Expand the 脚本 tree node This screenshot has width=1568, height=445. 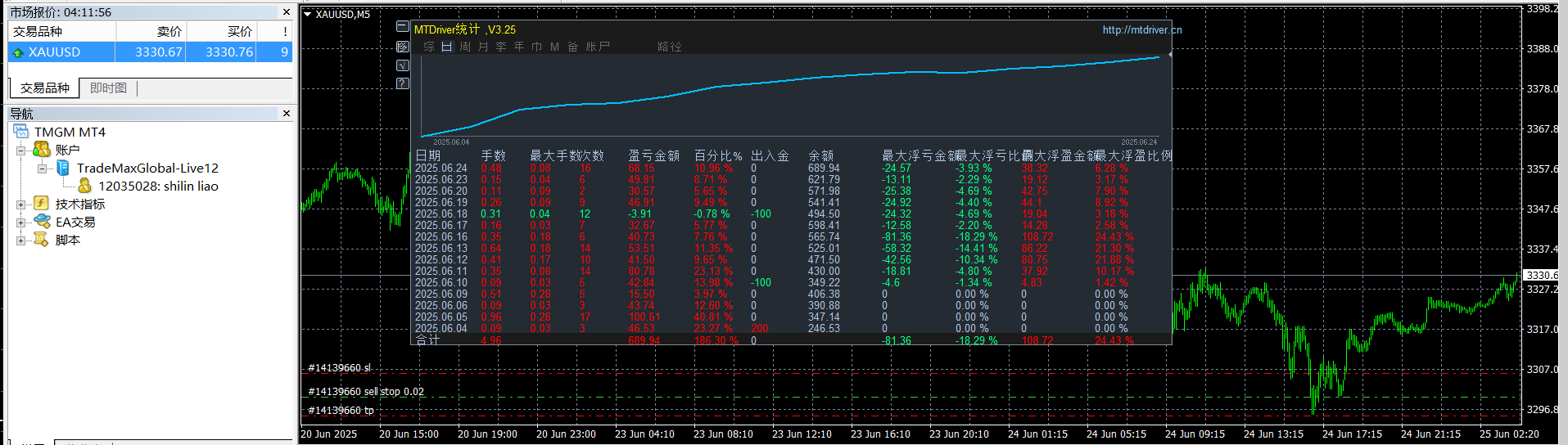pos(21,240)
